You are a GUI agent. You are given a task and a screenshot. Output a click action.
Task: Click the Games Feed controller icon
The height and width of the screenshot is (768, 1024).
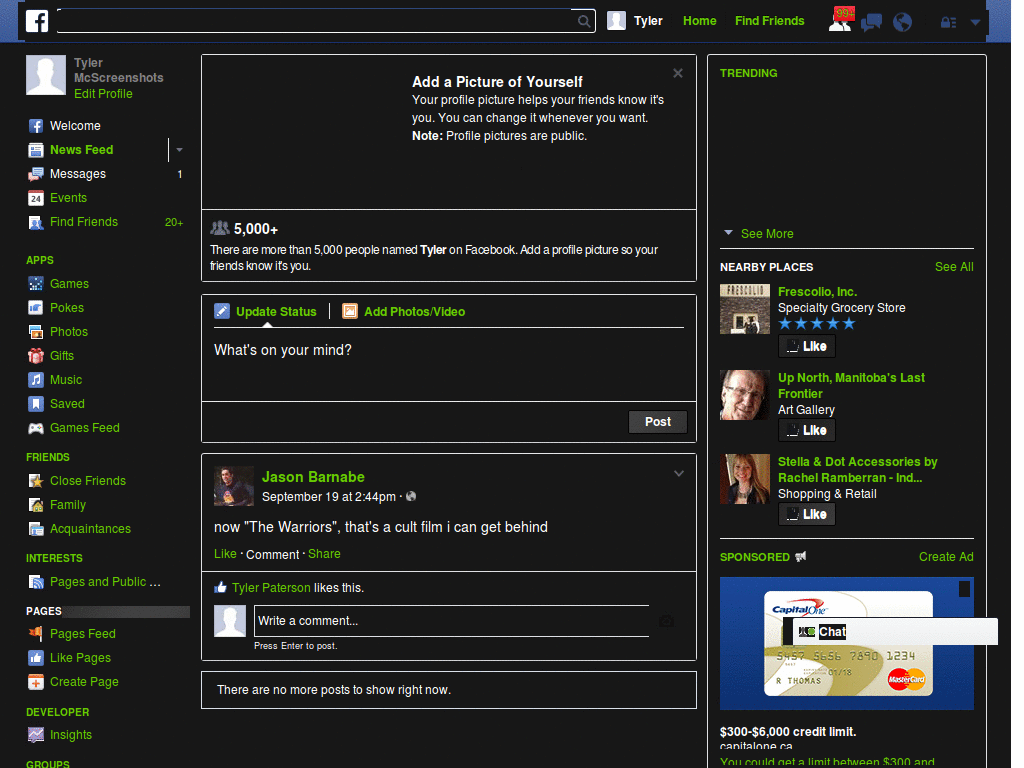tap(36, 428)
